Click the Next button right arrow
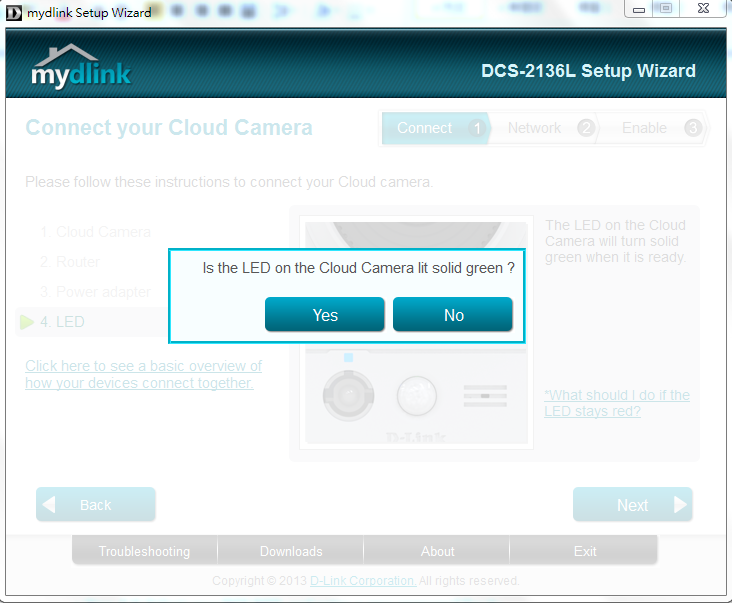This screenshot has height=603, width=732. pyautogui.click(x=680, y=505)
